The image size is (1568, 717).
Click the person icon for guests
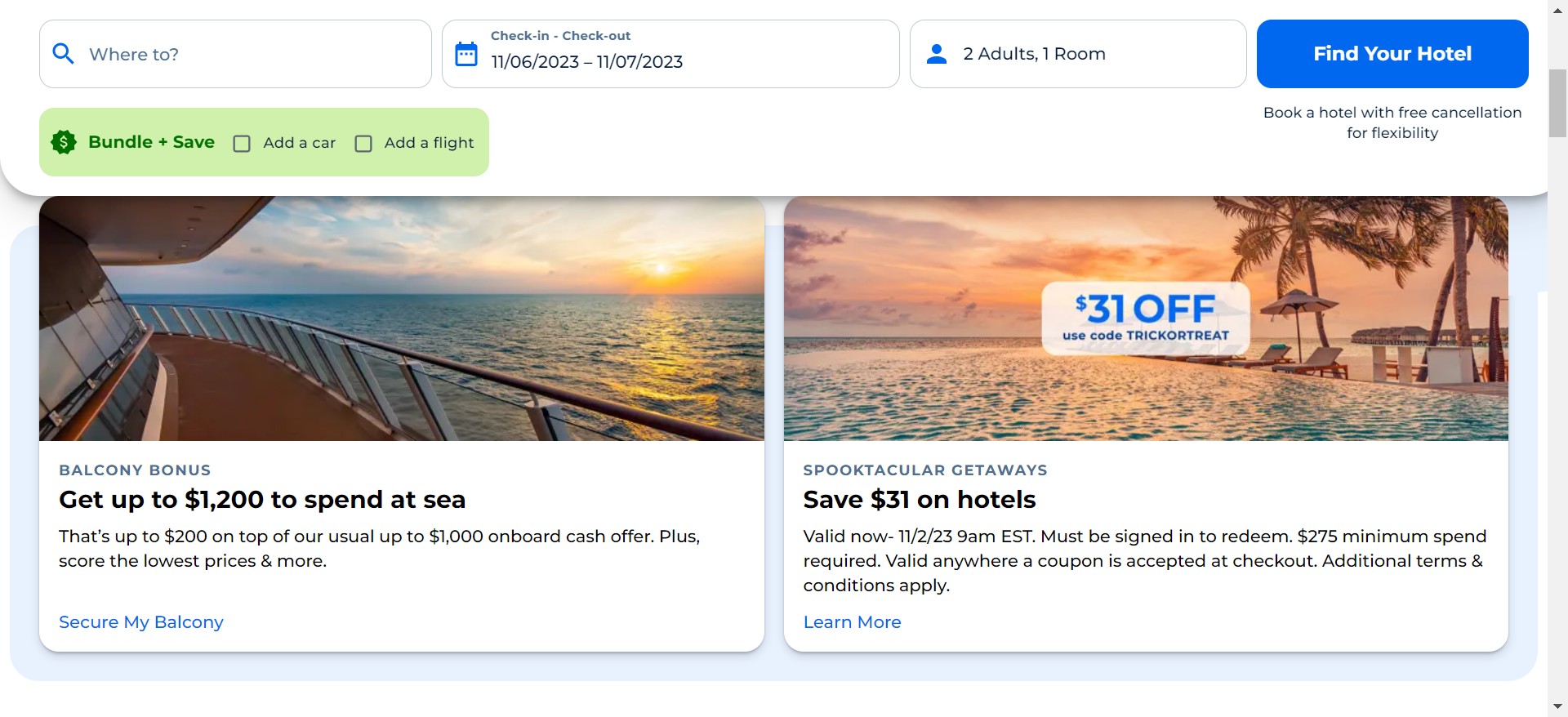point(937,54)
